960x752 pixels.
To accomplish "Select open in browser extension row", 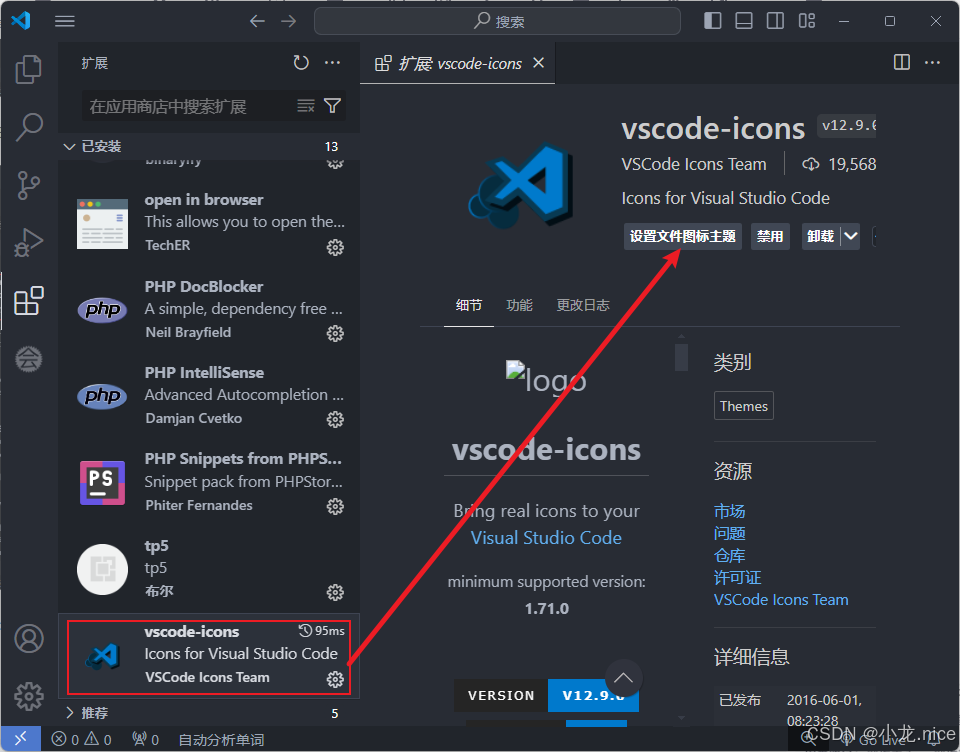I will pos(209,223).
